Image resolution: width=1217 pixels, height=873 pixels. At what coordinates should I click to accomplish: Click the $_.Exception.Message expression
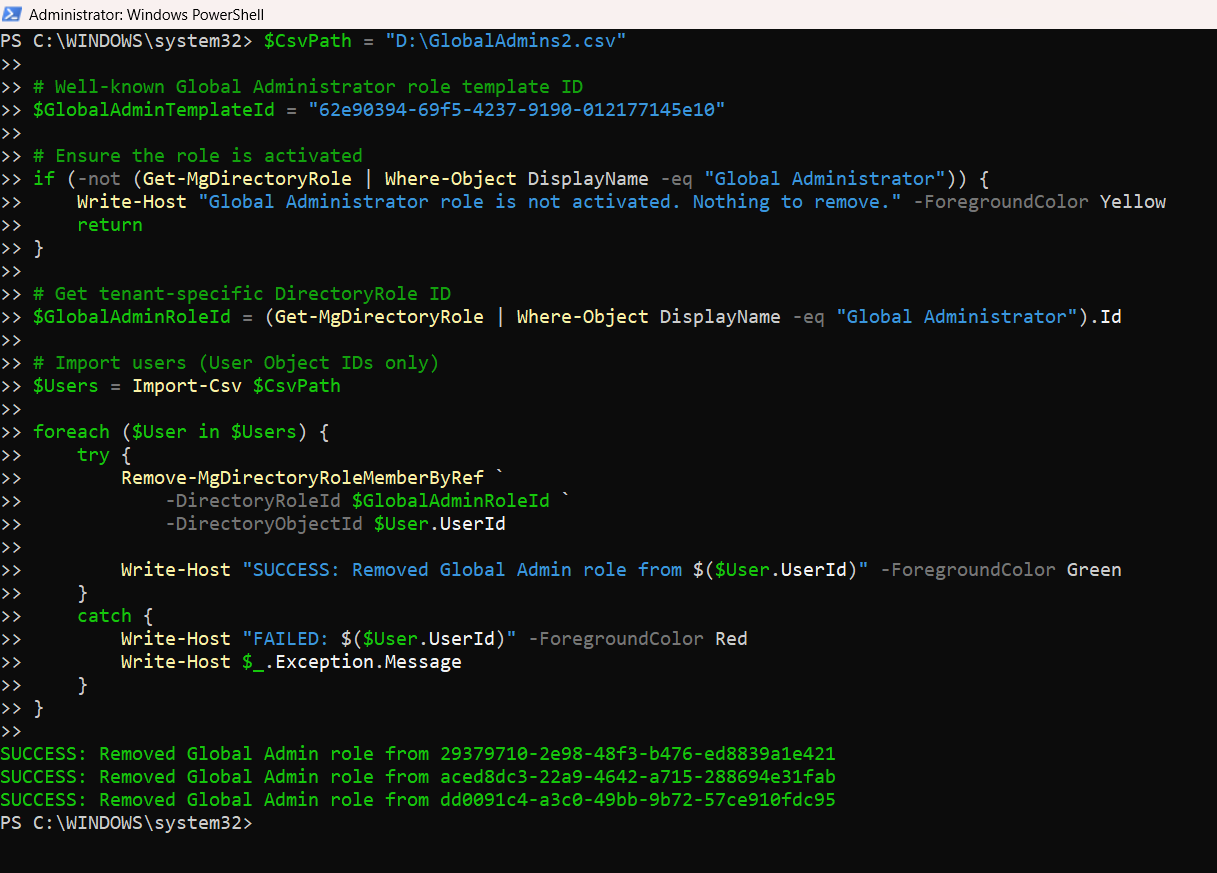351,662
